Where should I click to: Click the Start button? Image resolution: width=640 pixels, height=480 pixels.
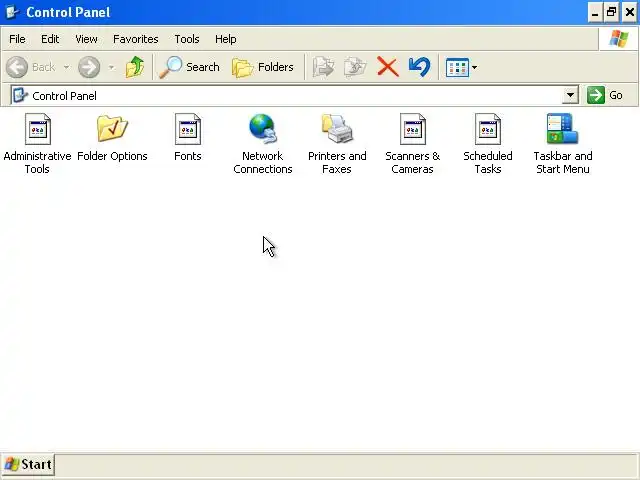[x=28, y=464]
